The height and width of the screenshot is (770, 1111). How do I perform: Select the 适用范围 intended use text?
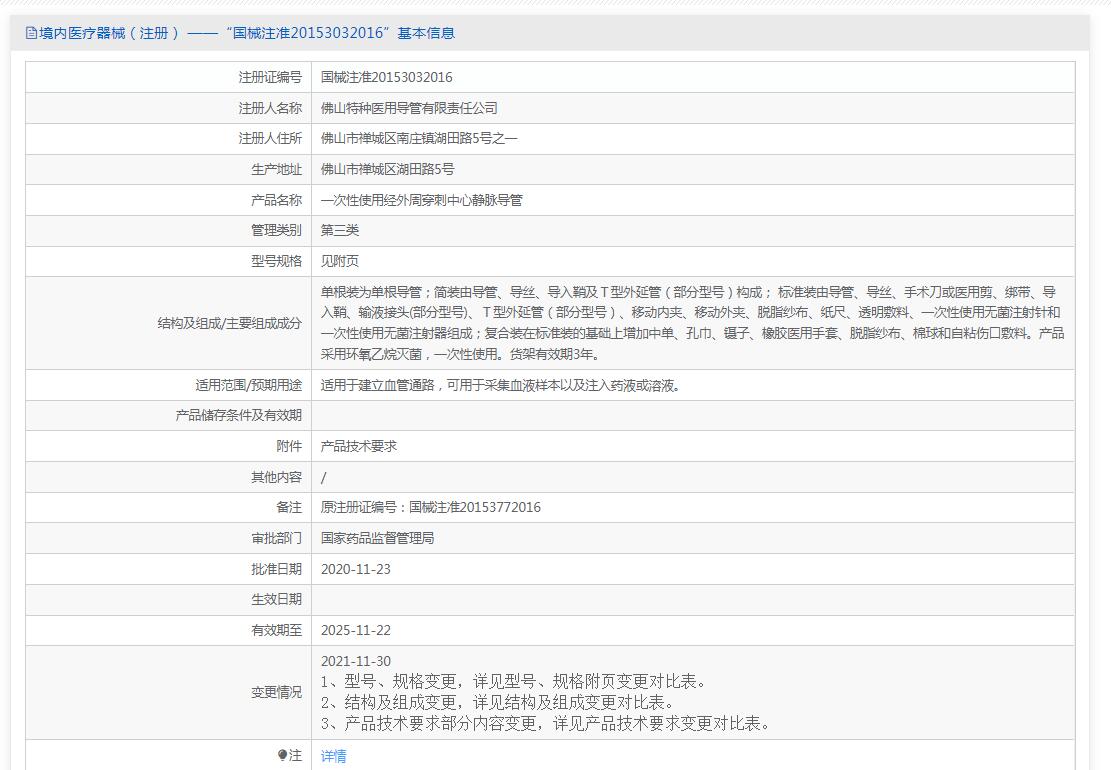[501, 385]
